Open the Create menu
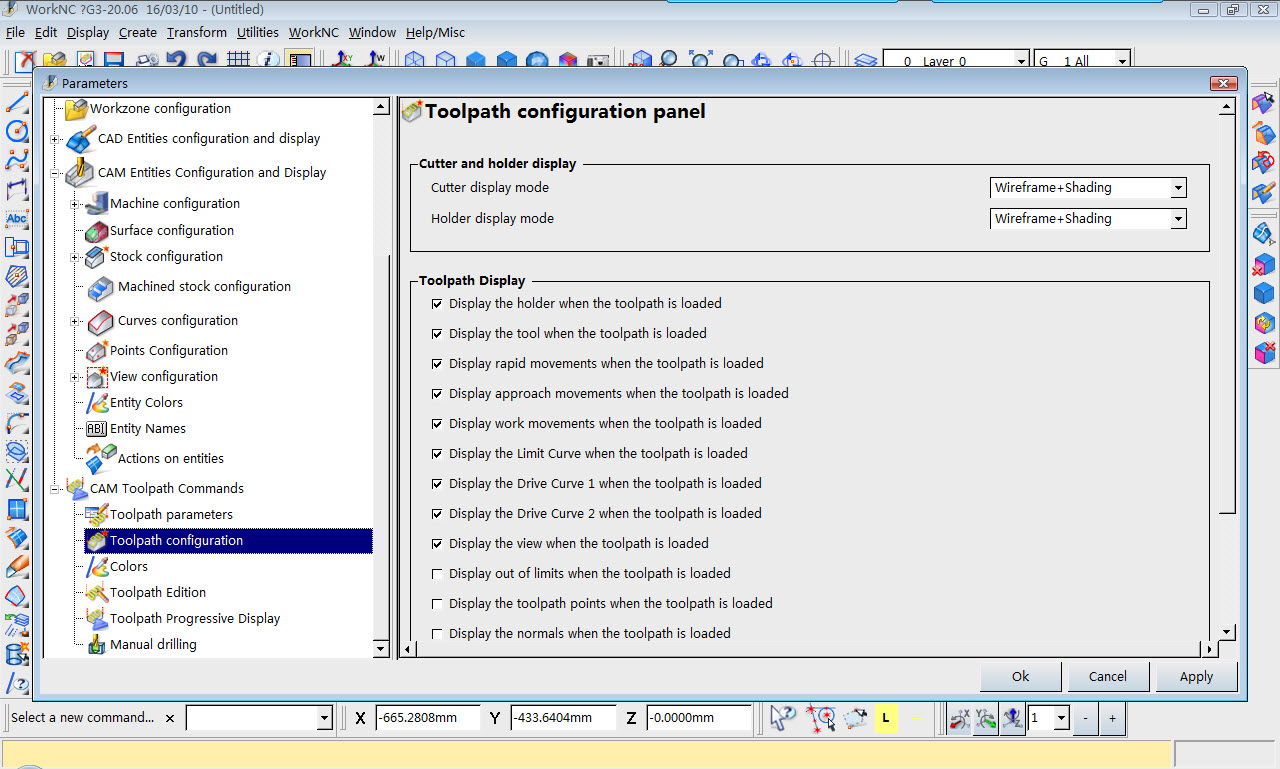 pyautogui.click(x=138, y=32)
